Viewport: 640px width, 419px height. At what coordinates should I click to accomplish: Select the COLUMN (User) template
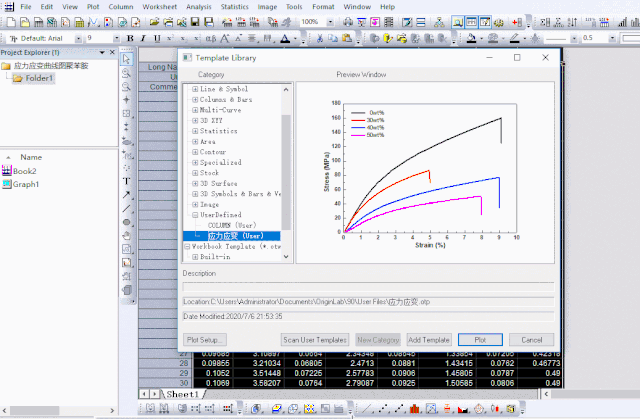pos(232,225)
